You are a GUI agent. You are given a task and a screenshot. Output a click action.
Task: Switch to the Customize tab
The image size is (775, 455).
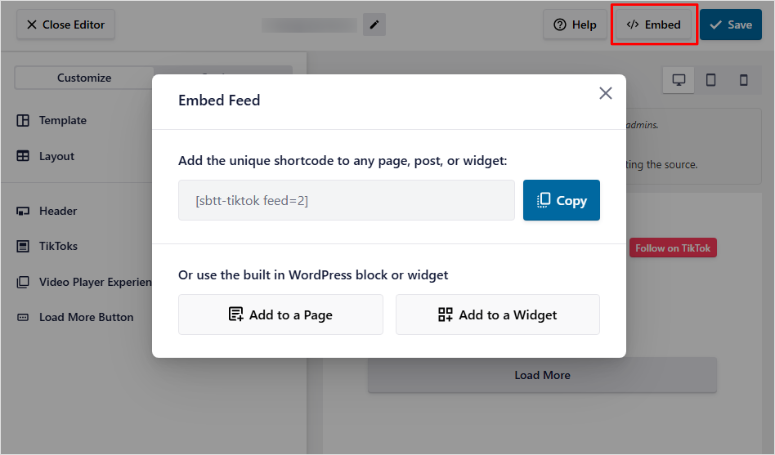point(84,78)
